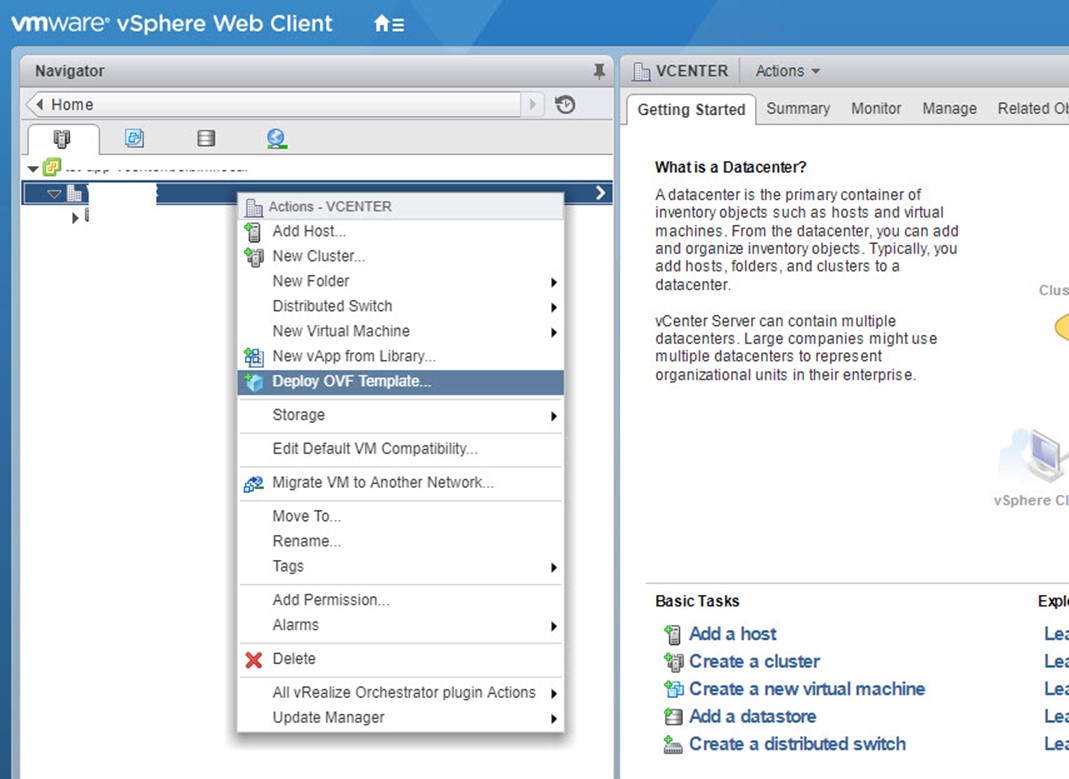The image size is (1069, 779).
Task: Open the Getting Started tab
Action: pyautogui.click(x=691, y=110)
